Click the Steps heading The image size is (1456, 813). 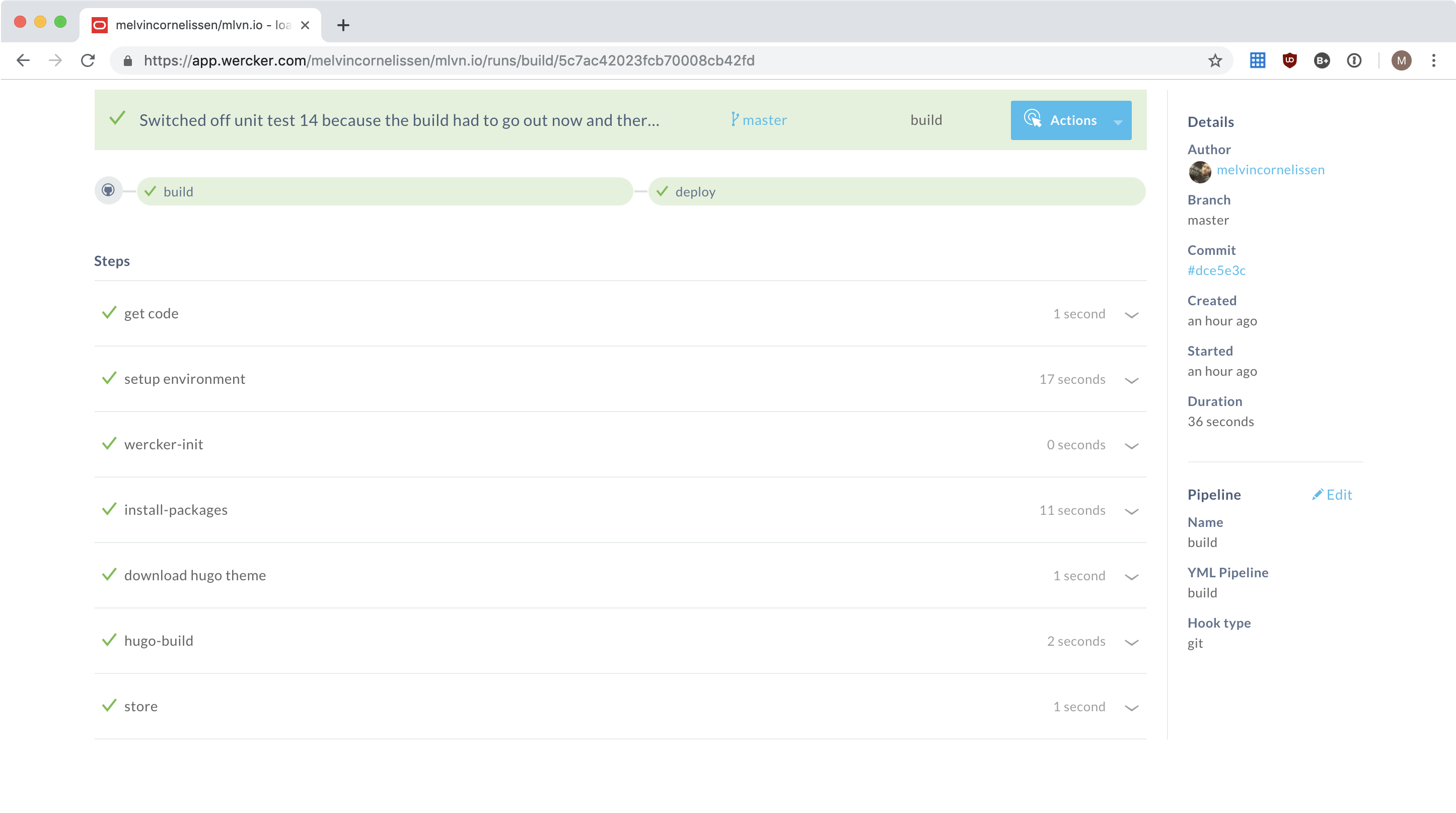click(x=112, y=260)
